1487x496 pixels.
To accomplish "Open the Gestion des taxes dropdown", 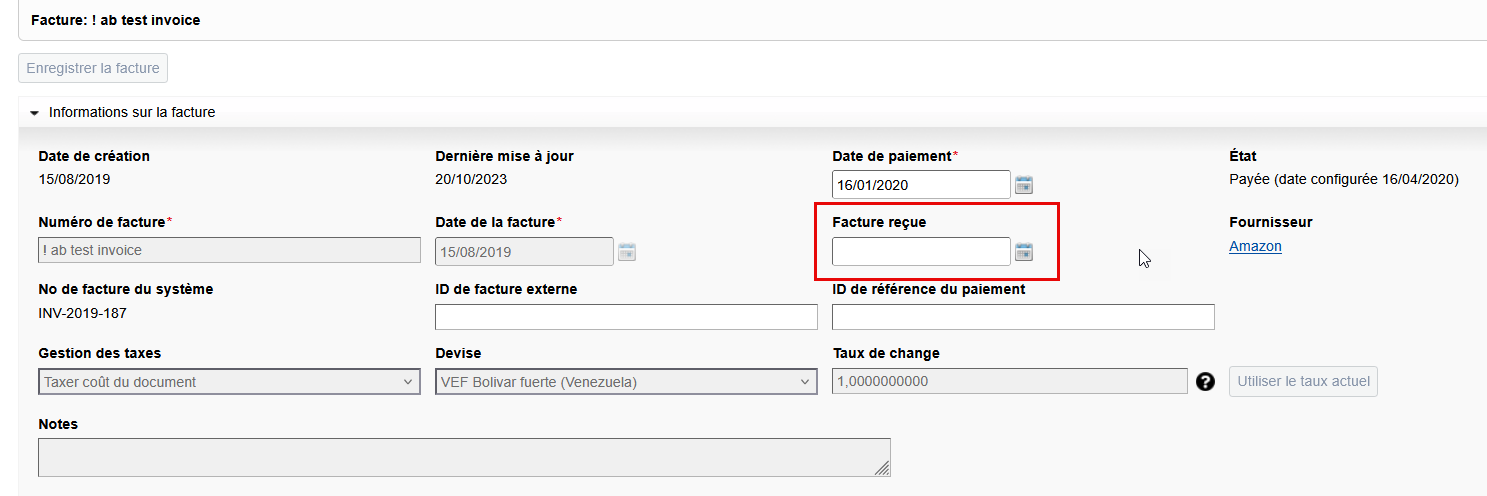I will 229,381.
